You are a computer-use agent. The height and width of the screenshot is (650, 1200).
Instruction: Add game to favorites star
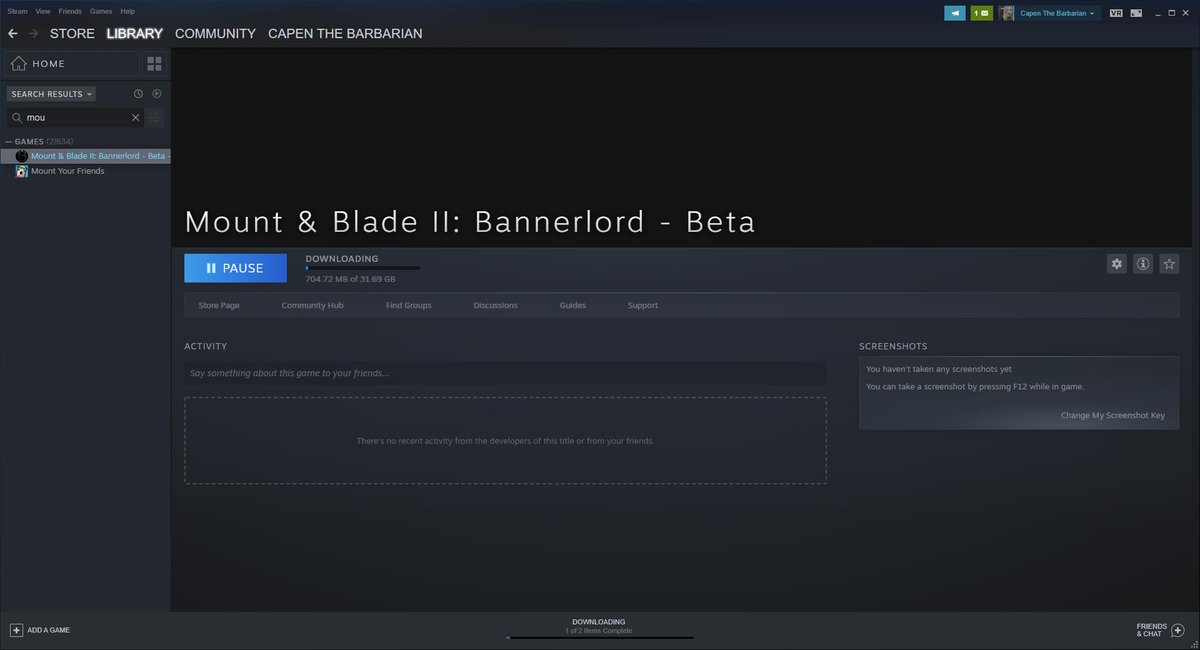click(1169, 264)
